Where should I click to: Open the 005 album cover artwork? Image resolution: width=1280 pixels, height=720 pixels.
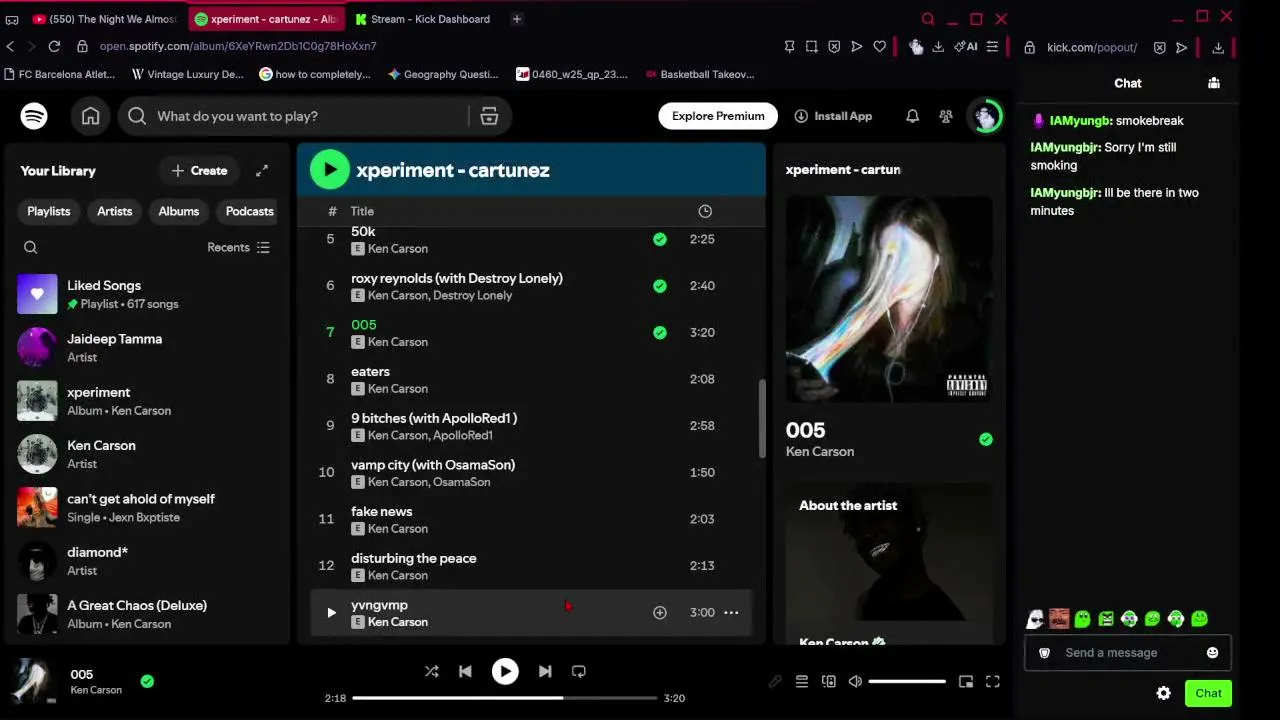coord(889,298)
